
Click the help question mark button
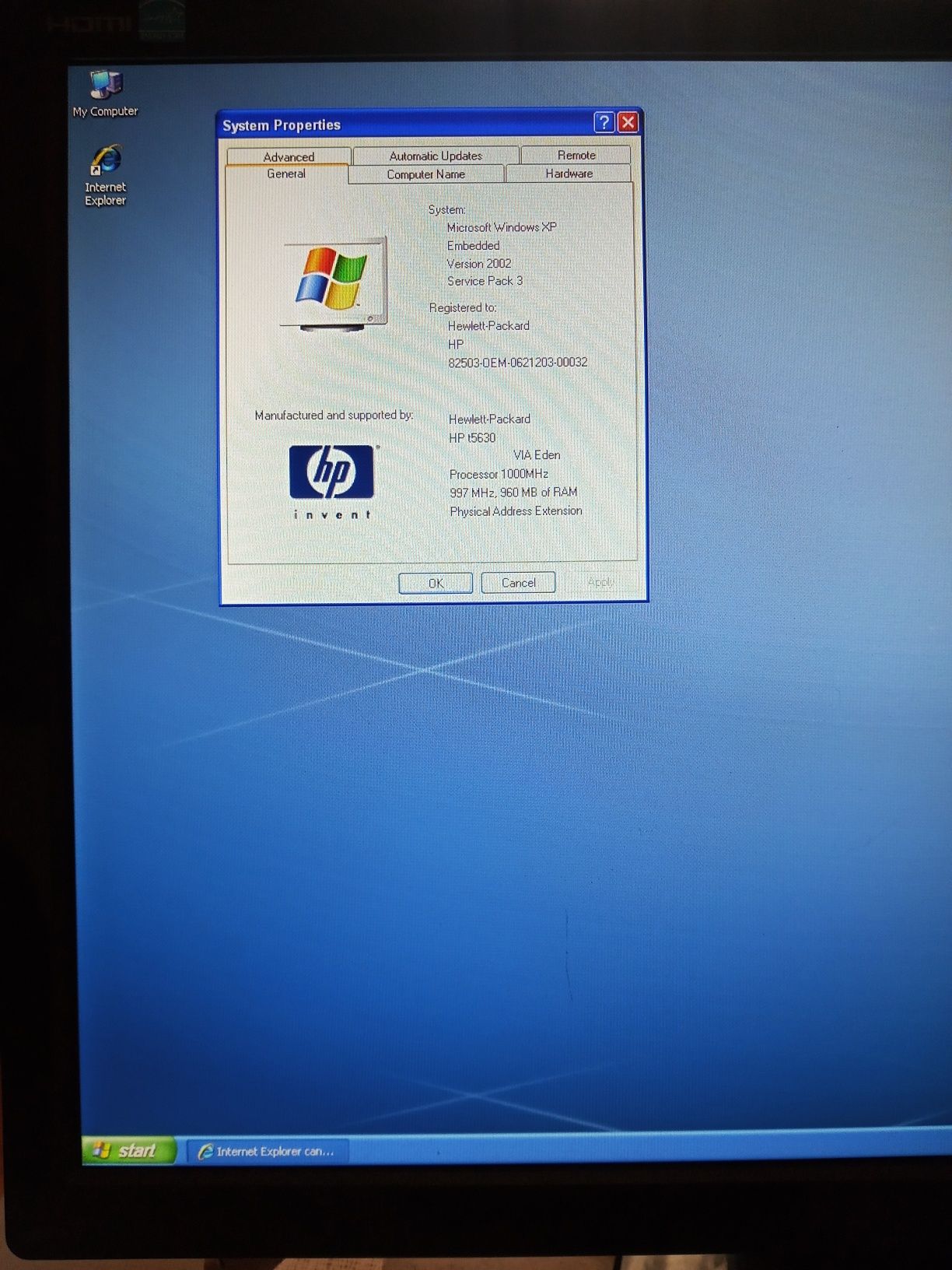pos(604,122)
